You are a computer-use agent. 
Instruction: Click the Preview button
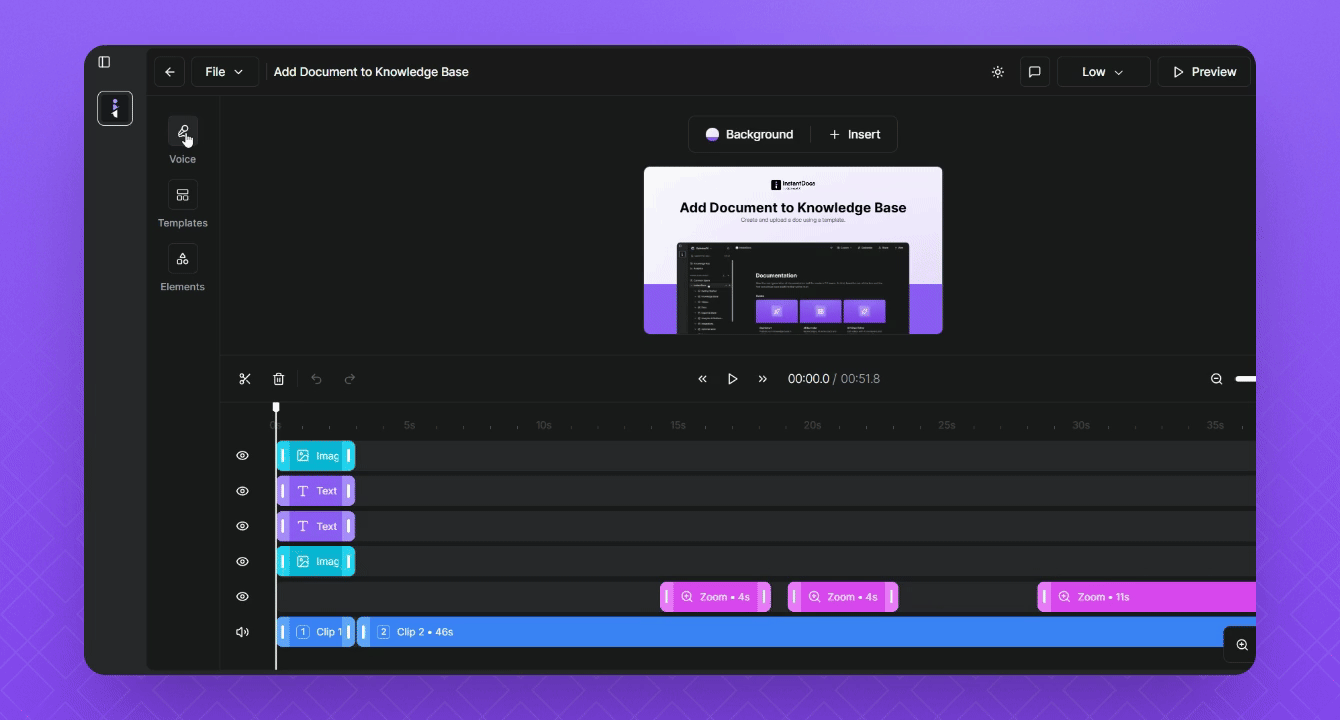click(x=1205, y=72)
